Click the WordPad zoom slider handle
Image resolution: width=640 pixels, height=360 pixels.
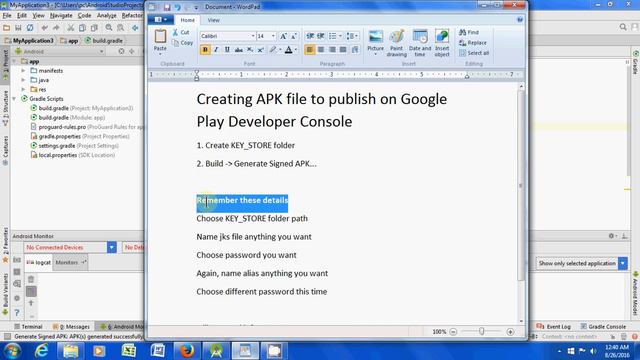click(482, 332)
